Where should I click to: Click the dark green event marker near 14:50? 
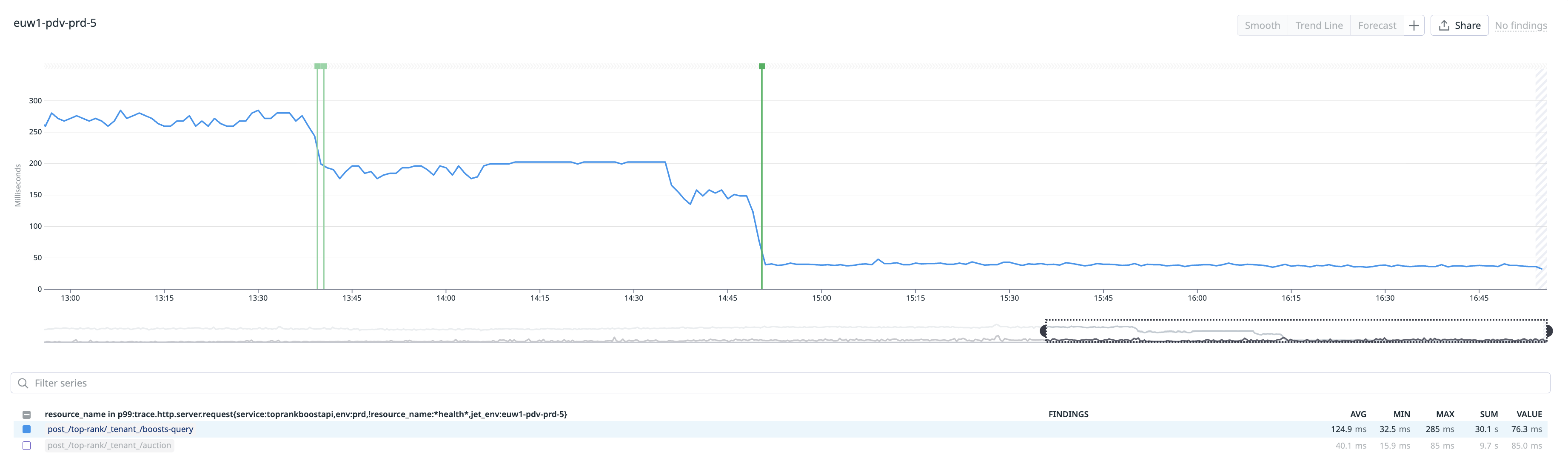[761, 66]
